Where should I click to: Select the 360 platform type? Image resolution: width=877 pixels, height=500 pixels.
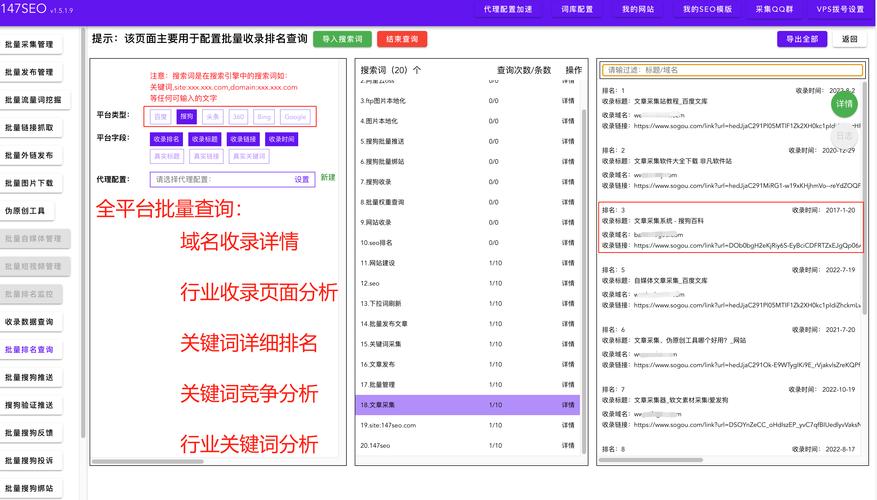tap(238, 116)
